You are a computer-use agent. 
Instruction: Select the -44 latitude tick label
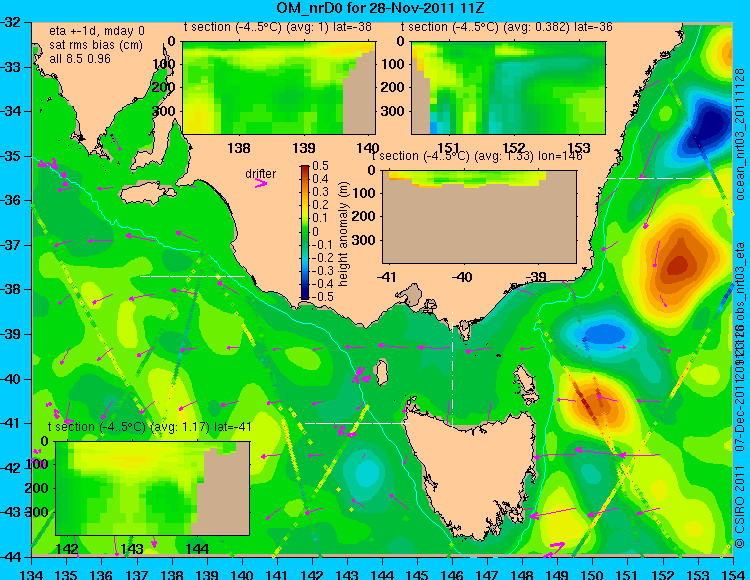pos(12,557)
